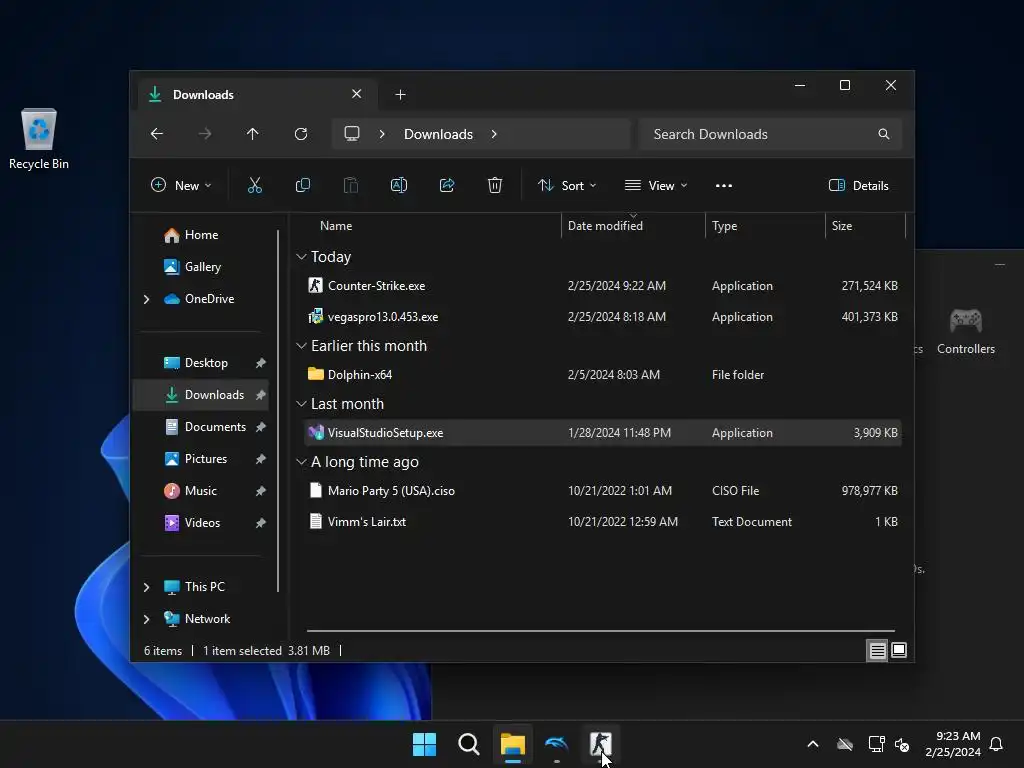
Task: Unpin Documents from quick access
Action: tap(261, 427)
